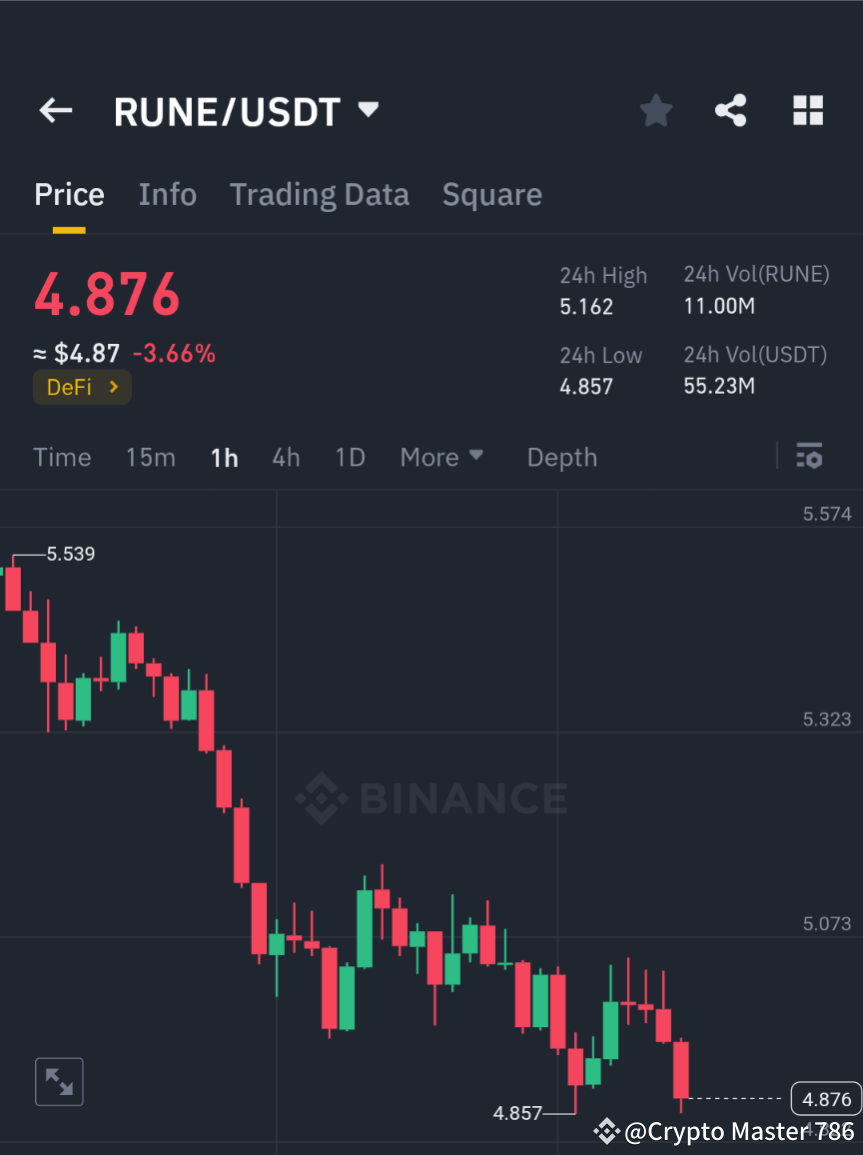Open the grid layout icon
The width and height of the screenshot is (863, 1155).
tap(808, 110)
